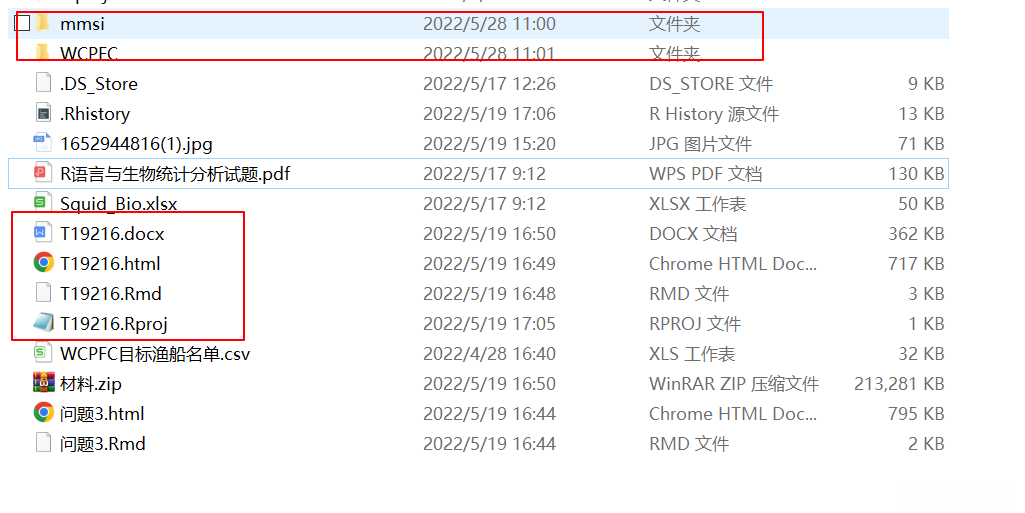The image size is (1025, 513).
Task: Select the file name .DS_Store
Action: (99, 84)
